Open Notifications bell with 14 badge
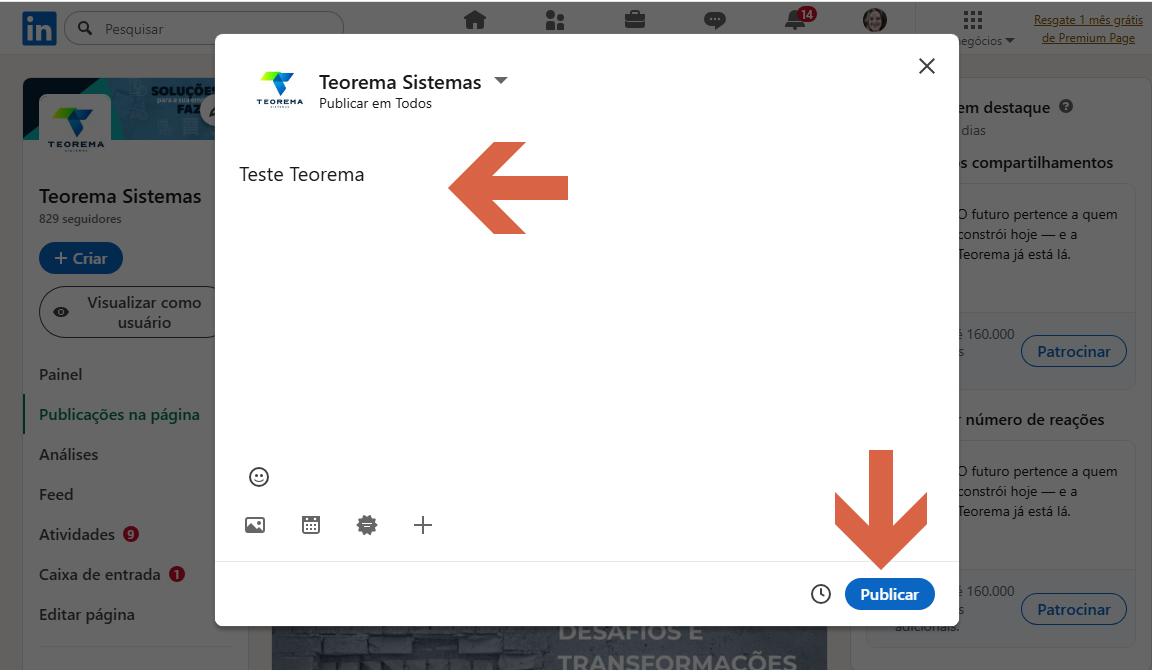 point(798,19)
